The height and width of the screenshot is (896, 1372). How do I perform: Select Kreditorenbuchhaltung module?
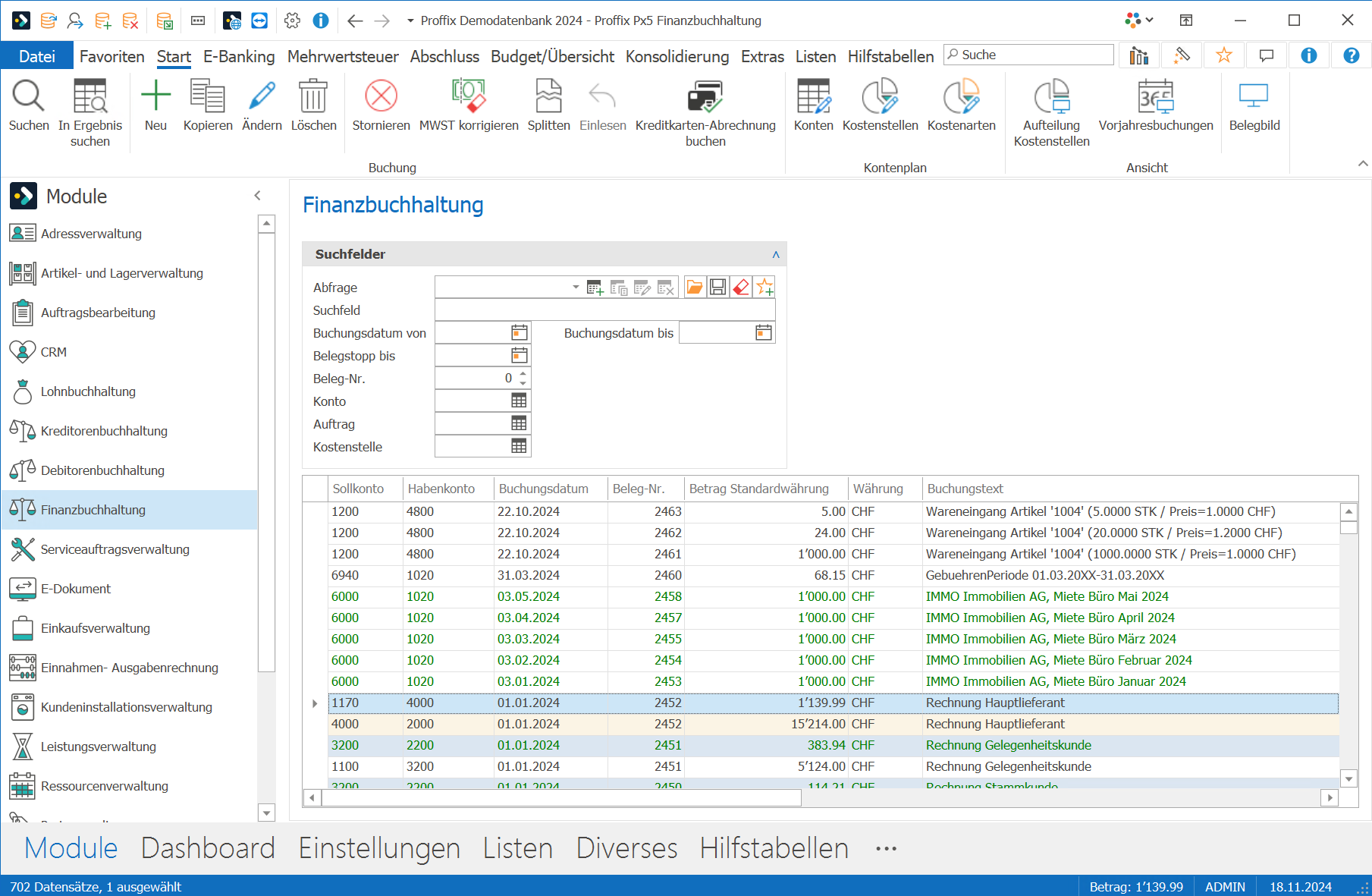point(129,431)
